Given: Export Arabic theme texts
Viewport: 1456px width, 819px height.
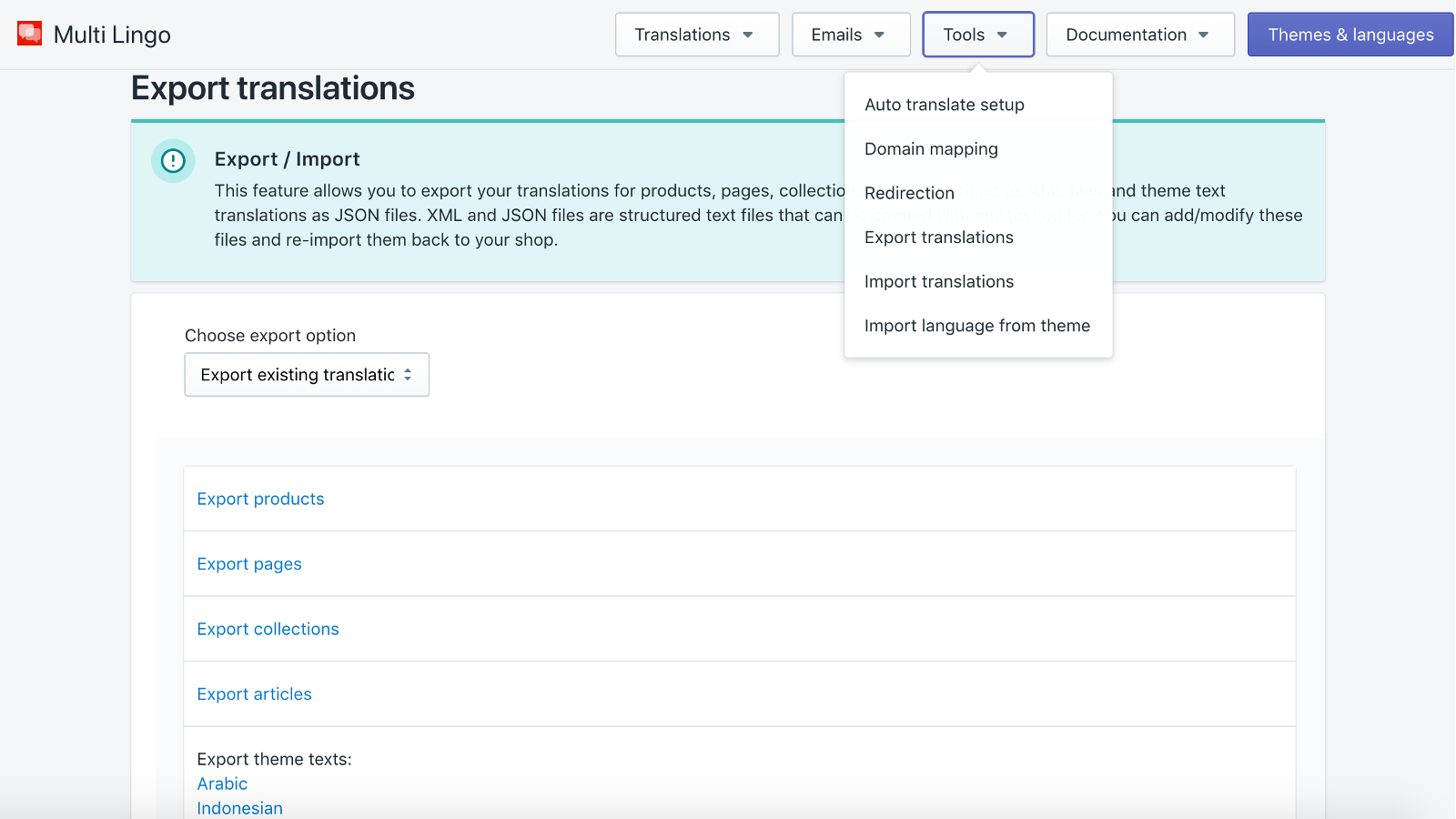Looking at the screenshot, I should pyautogui.click(x=222, y=784).
